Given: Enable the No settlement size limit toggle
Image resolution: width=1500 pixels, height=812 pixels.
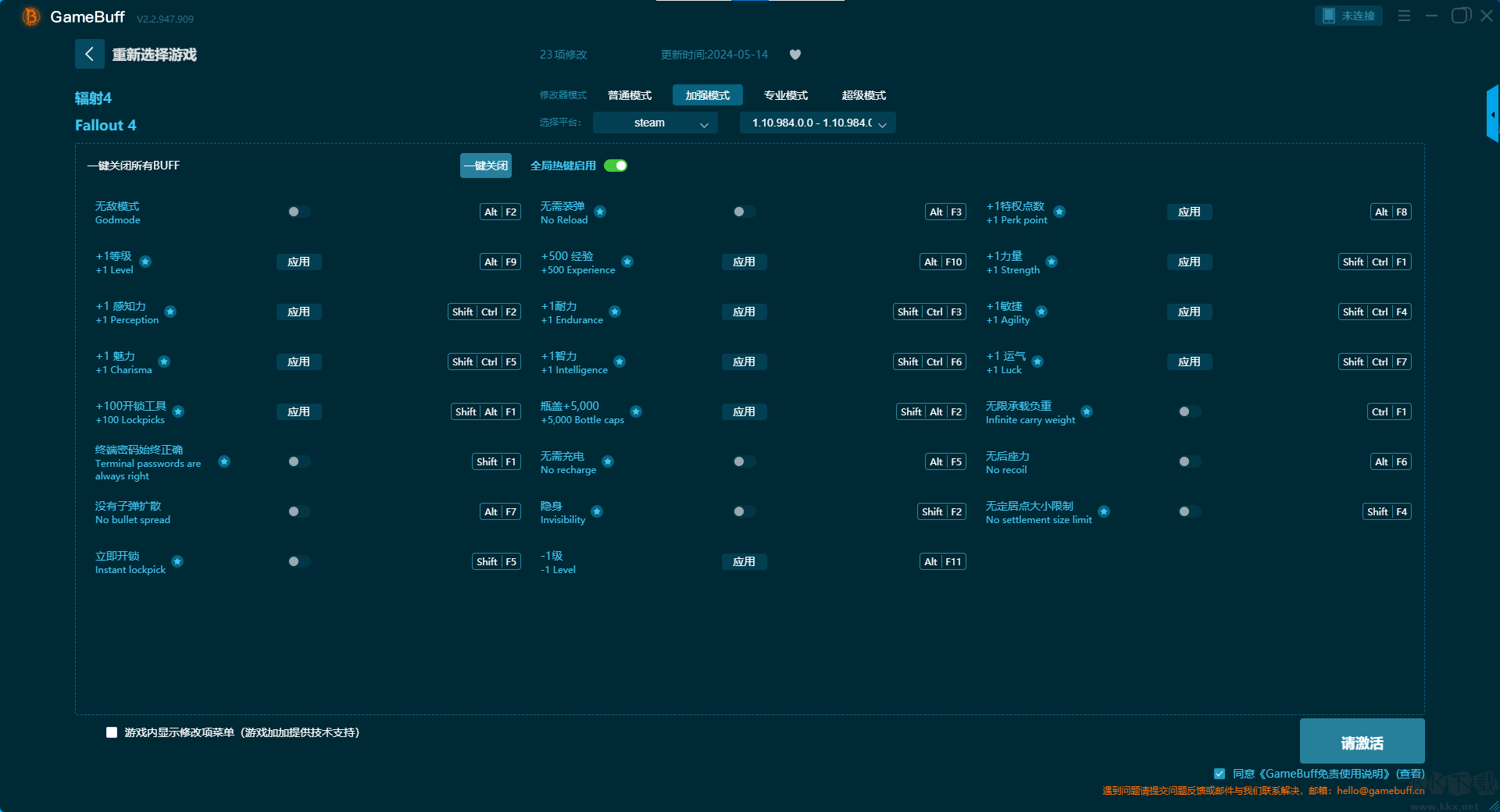Looking at the screenshot, I should 1189,511.
